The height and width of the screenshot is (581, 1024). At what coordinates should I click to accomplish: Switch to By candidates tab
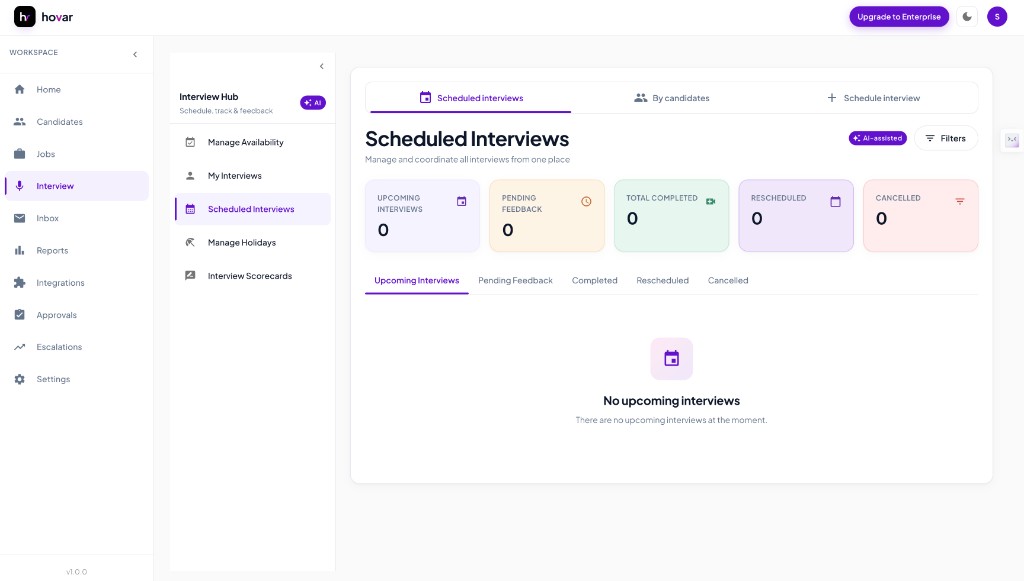(671, 98)
